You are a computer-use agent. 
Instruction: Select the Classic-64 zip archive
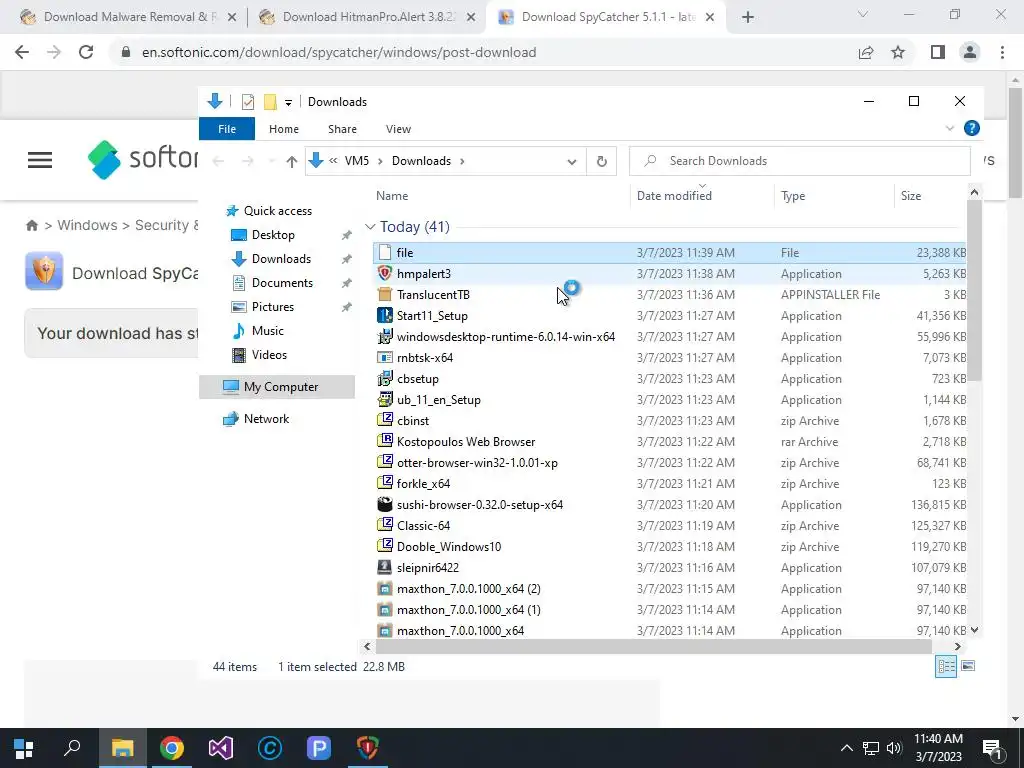[423, 526]
